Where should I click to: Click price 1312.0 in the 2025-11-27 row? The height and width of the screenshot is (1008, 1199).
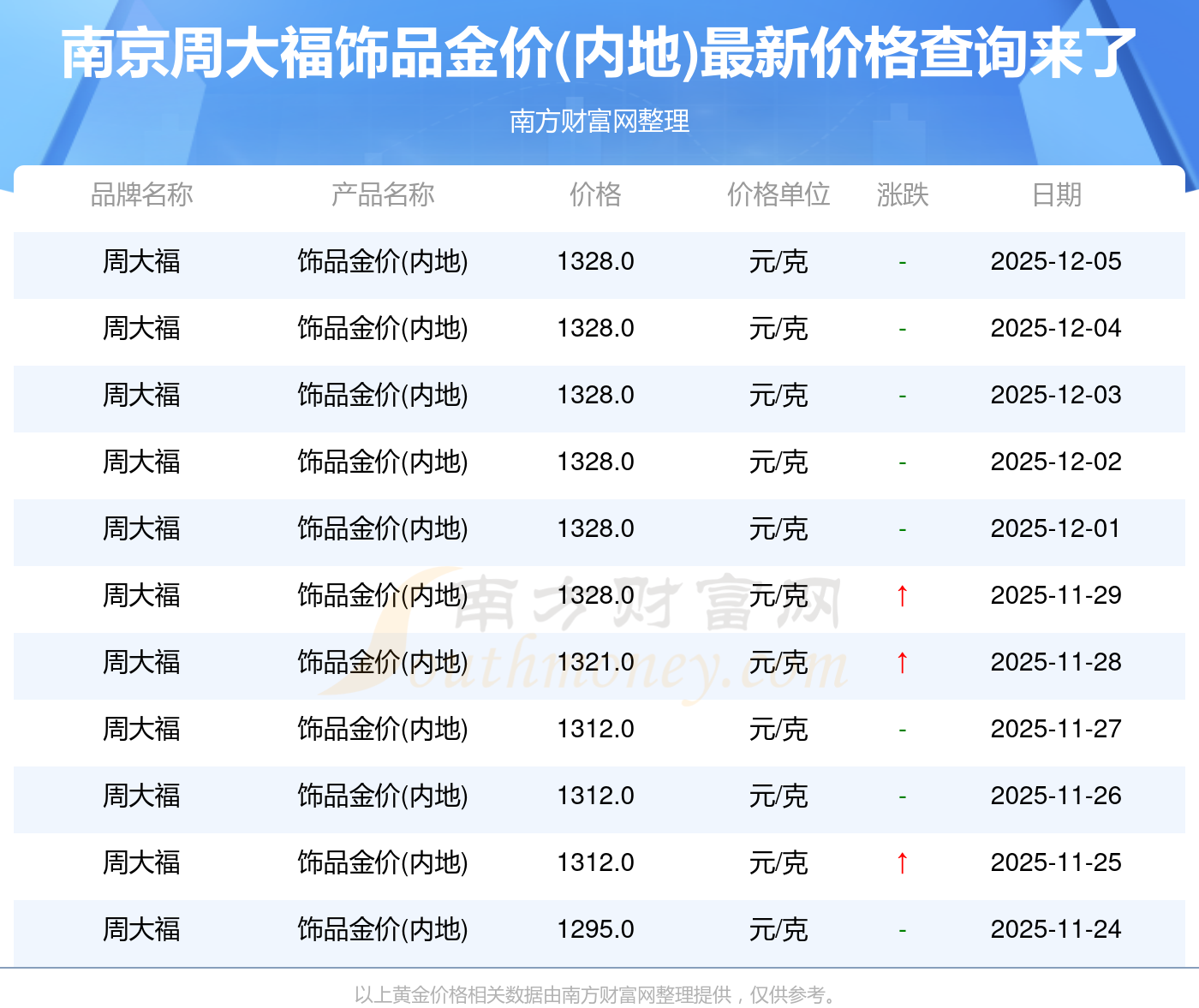(x=595, y=729)
